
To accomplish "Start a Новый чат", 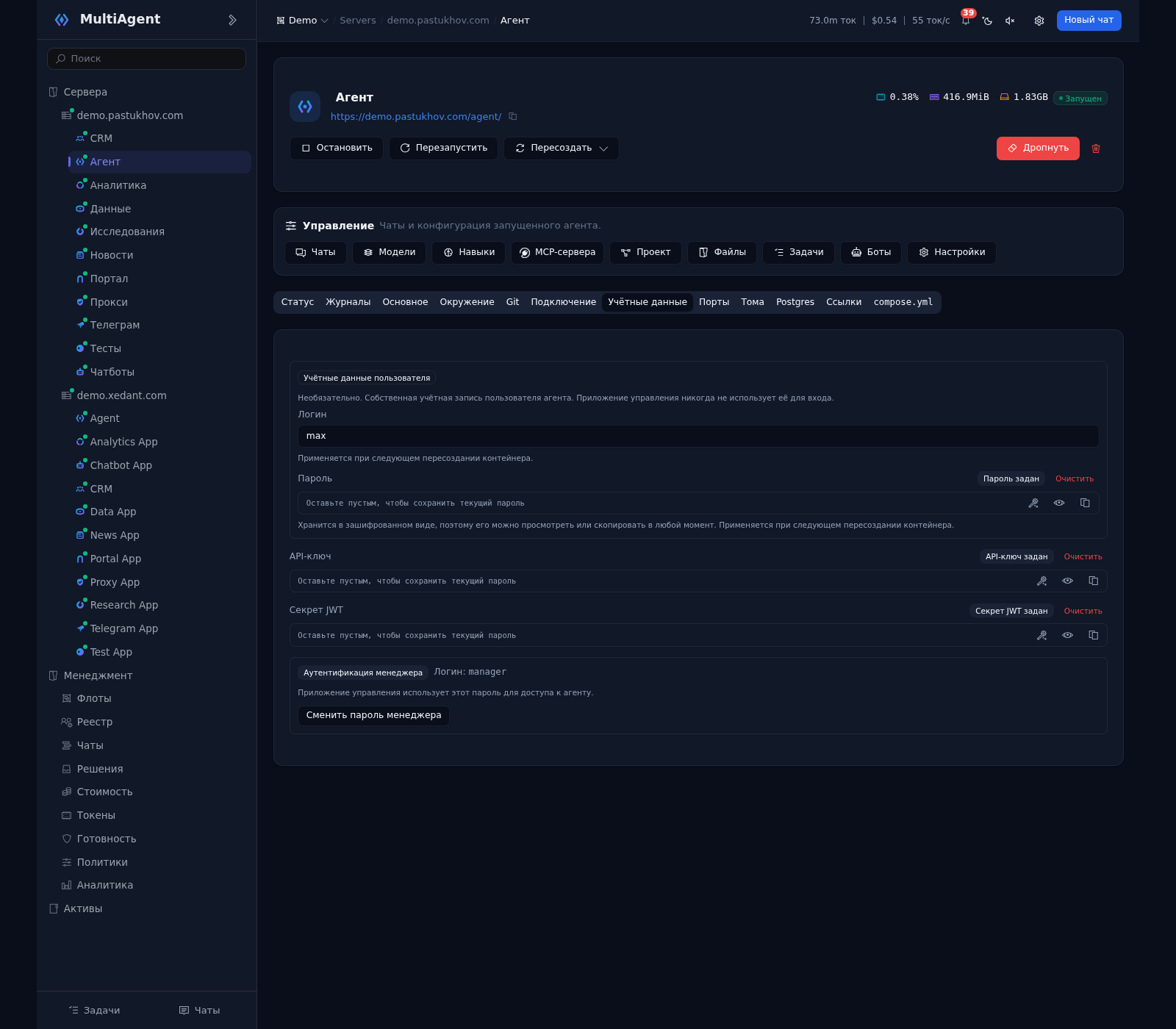I will [1089, 21].
